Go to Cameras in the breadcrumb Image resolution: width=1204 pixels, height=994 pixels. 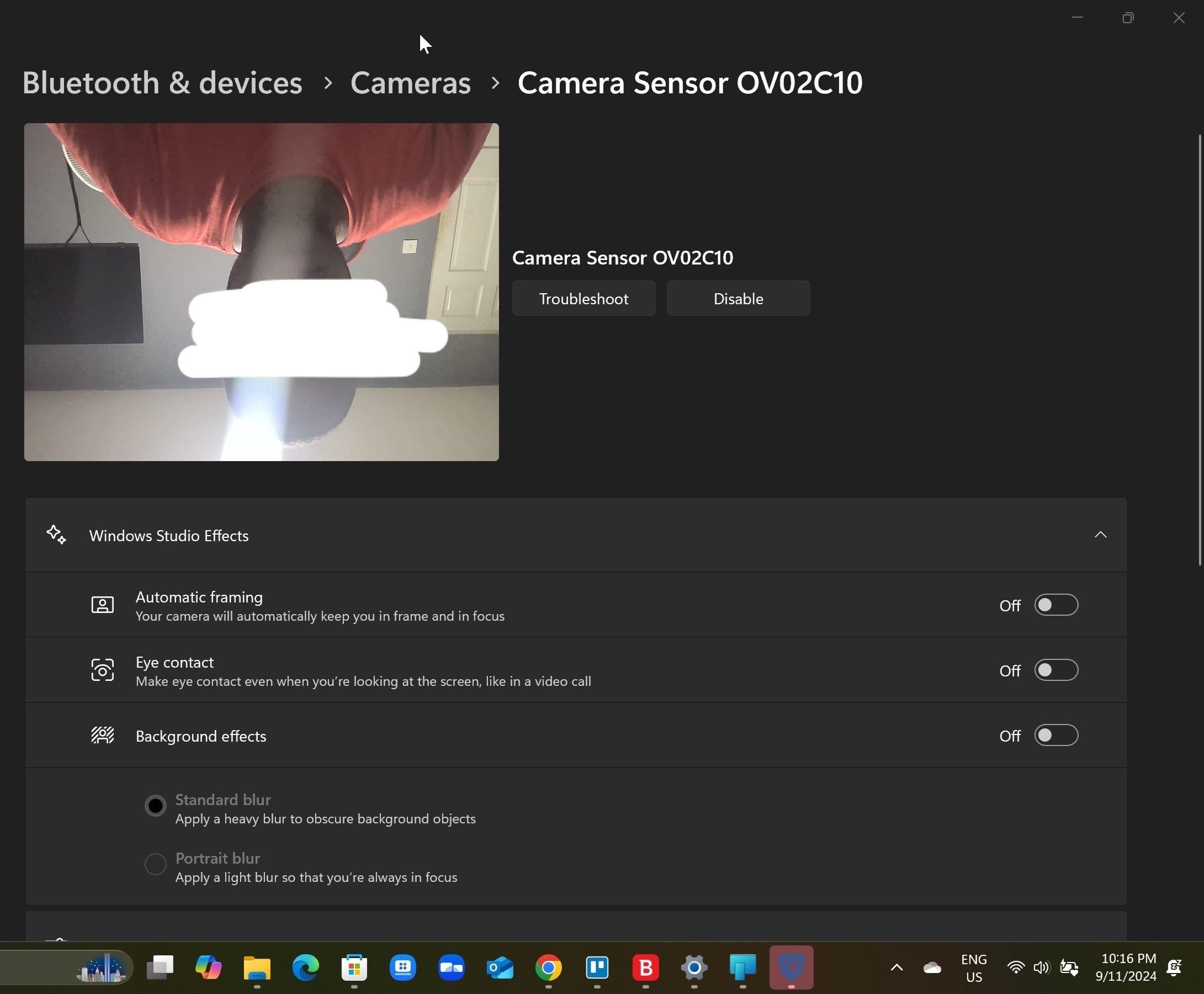(410, 83)
